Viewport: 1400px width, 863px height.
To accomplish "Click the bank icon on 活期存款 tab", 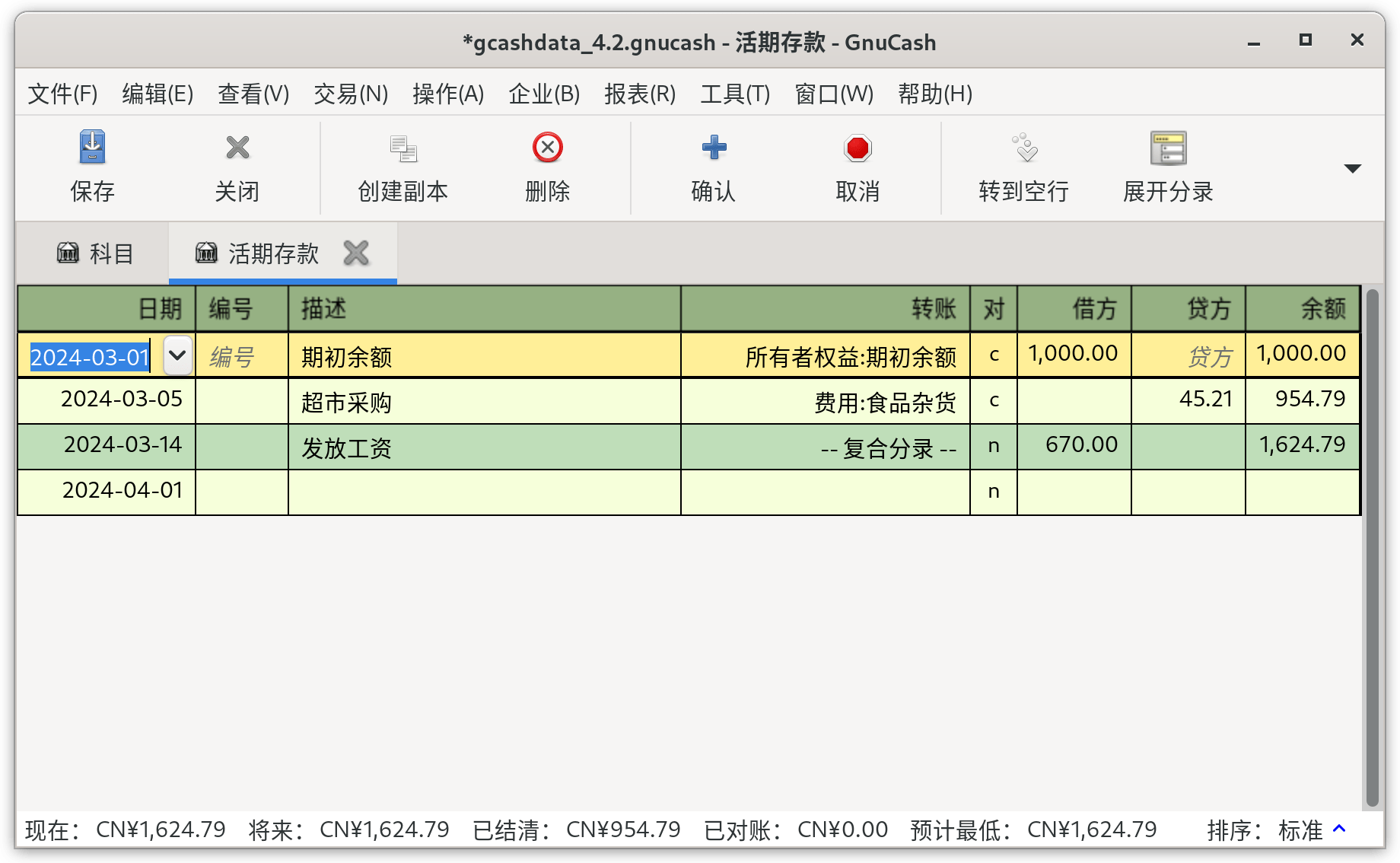I will point(206,252).
